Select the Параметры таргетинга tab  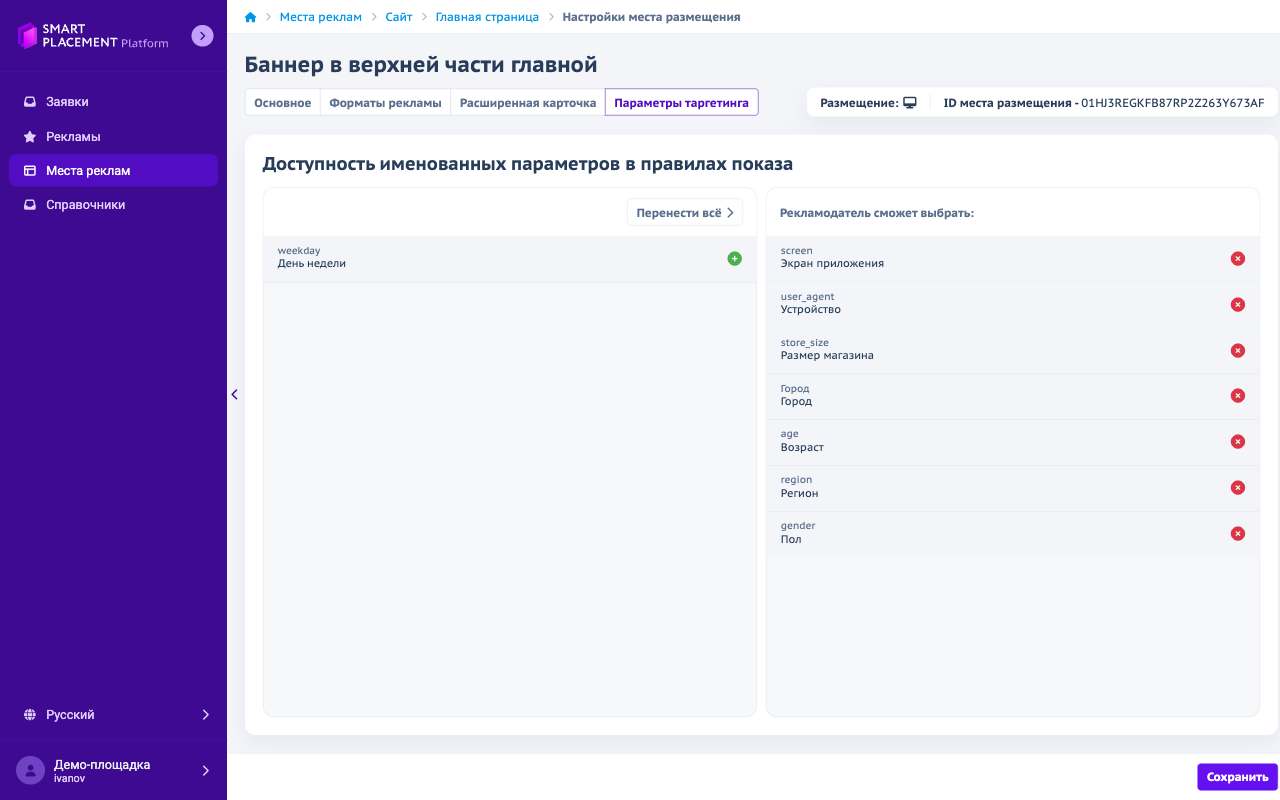point(681,103)
